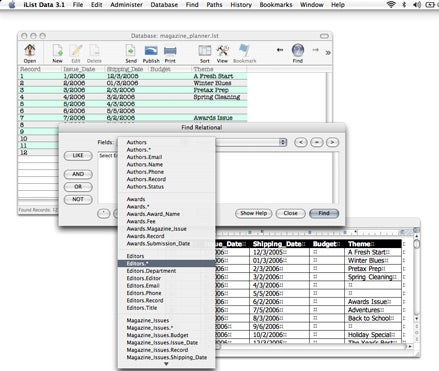Click the Holiday Special cell in lower table
439x371 pixels.
coord(374,335)
